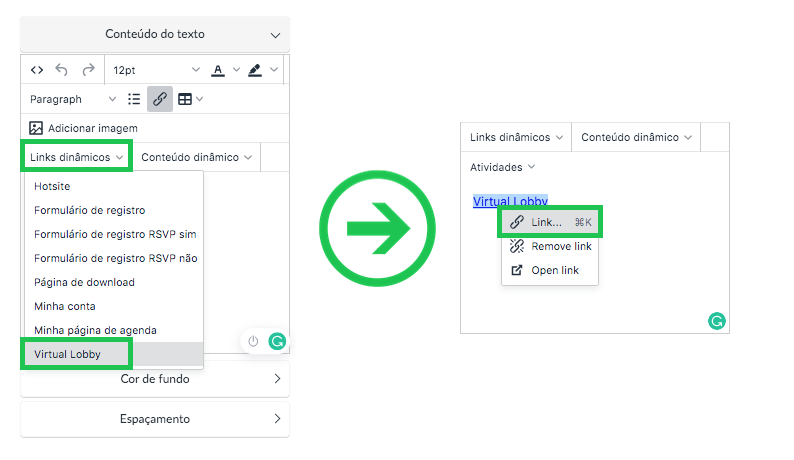Choose Página de download option
The height and width of the screenshot is (460, 794).
tap(114, 282)
